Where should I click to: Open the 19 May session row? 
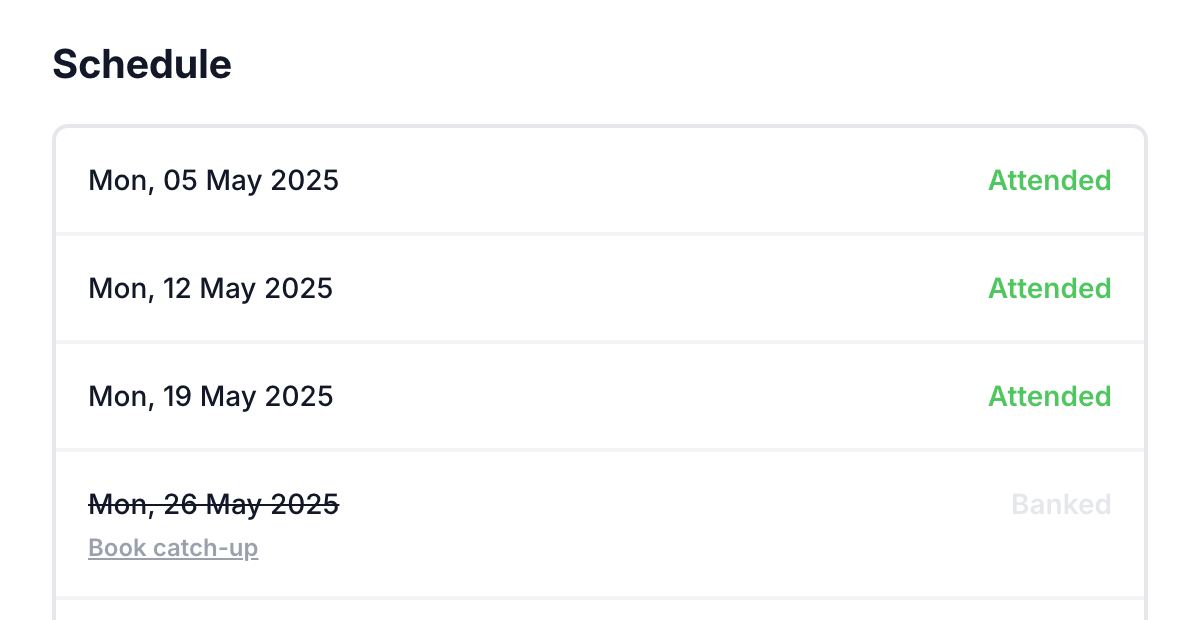600,397
